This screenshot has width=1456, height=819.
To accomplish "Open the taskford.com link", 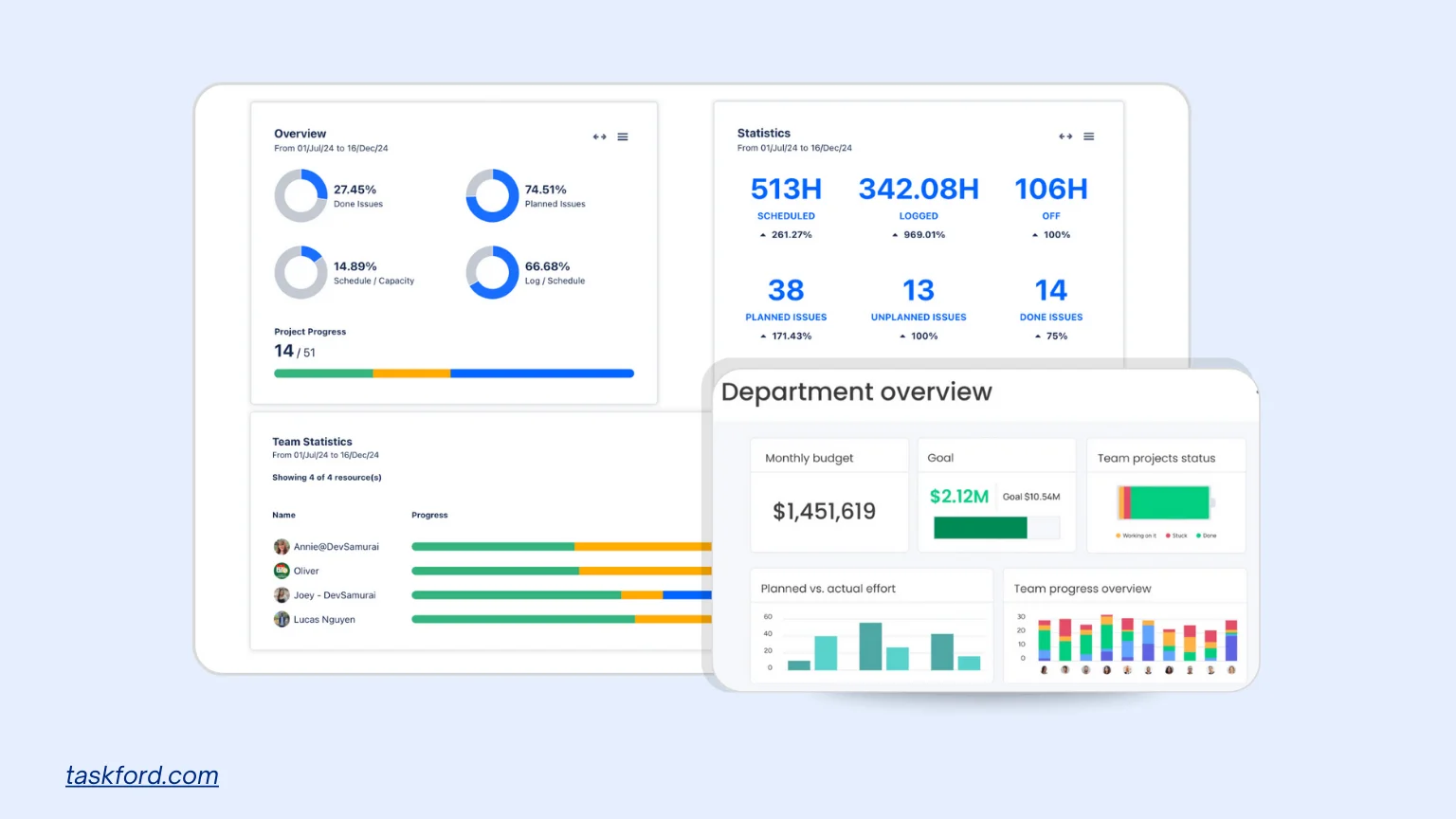I will tap(142, 775).
